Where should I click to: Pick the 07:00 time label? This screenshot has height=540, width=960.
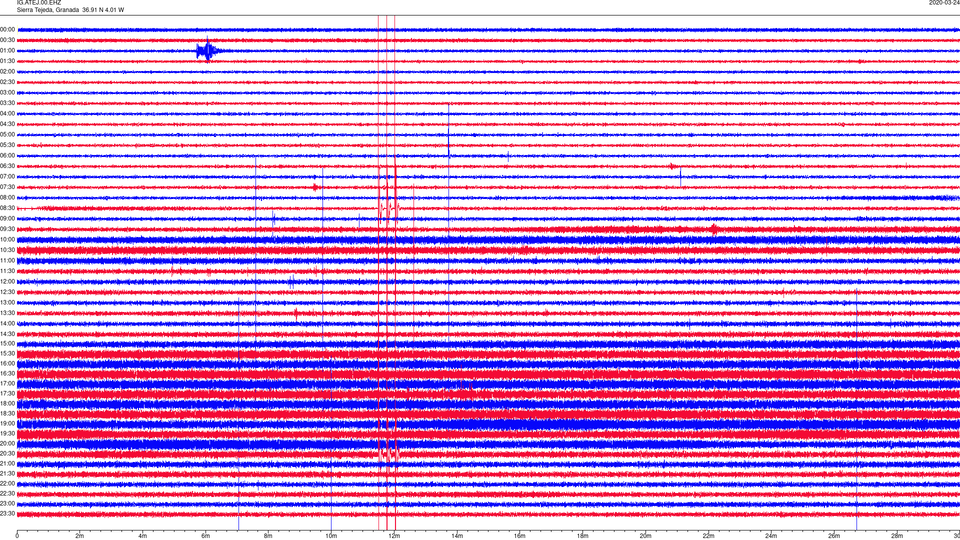8,176
